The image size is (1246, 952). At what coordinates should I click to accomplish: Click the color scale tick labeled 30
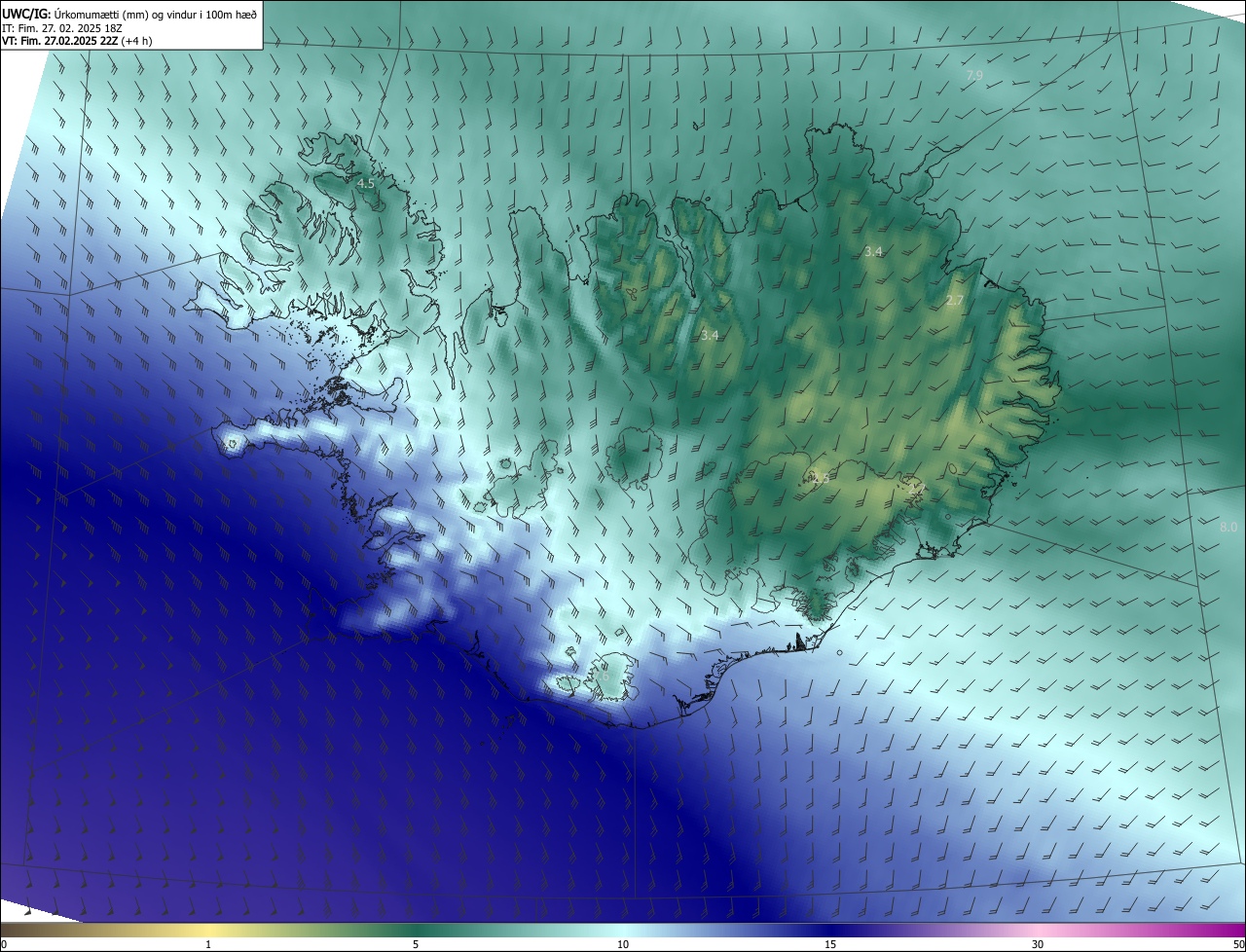pos(1038,944)
